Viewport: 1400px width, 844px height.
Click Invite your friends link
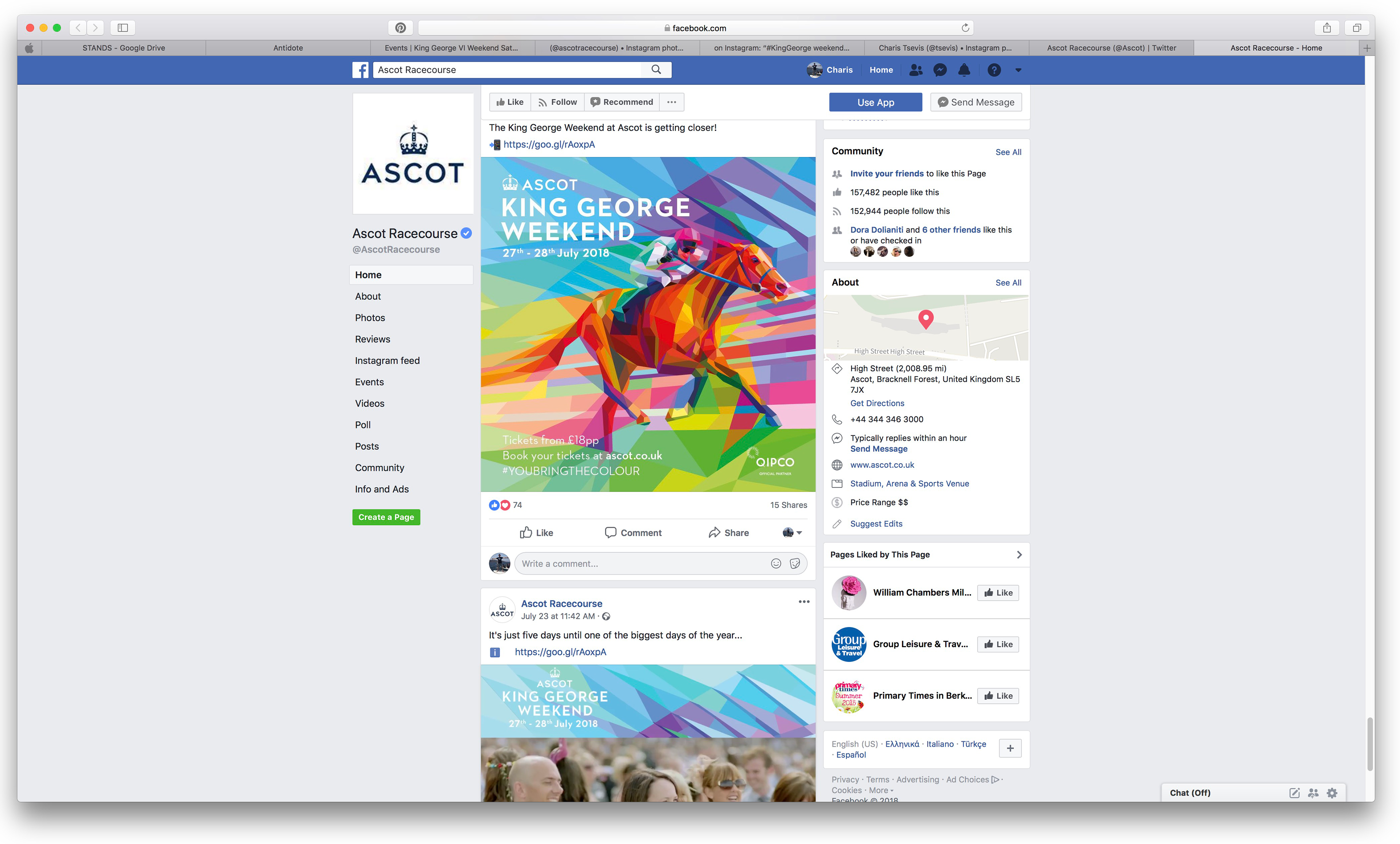[x=886, y=173]
